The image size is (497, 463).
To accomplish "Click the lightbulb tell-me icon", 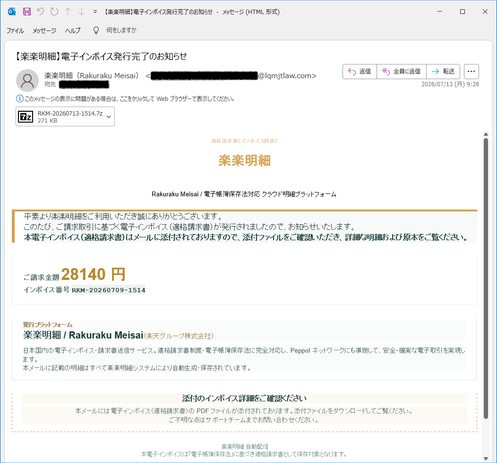I will click(x=96, y=30).
